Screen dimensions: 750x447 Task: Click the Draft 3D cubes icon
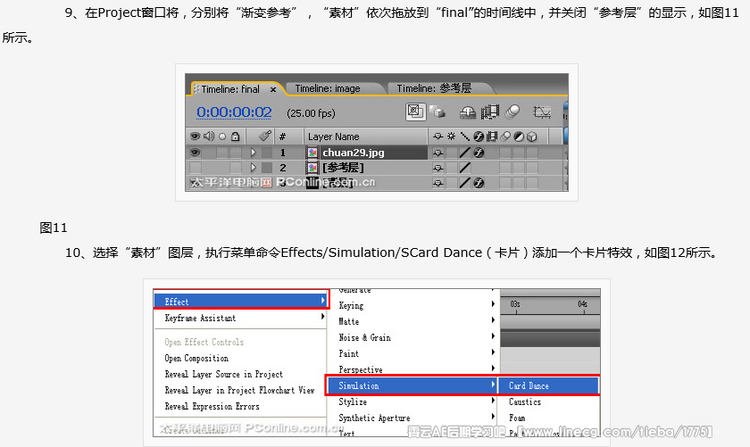437,112
